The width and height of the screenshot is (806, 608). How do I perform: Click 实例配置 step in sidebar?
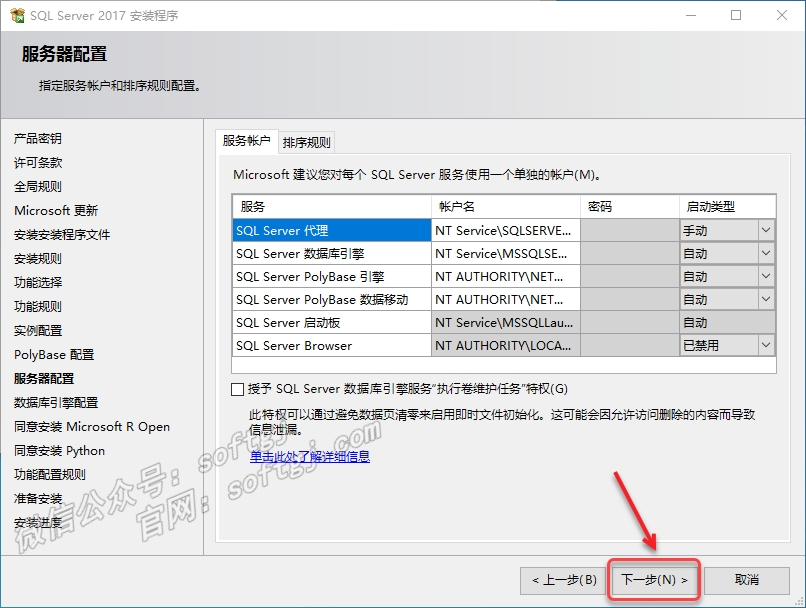(x=38, y=330)
